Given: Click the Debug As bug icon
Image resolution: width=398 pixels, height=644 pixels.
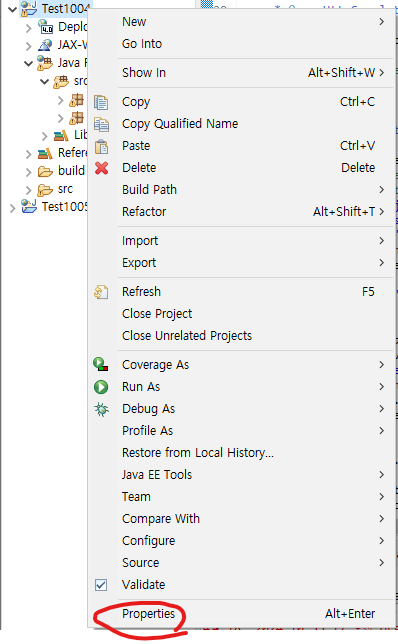Looking at the screenshot, I should coord(101,409).
